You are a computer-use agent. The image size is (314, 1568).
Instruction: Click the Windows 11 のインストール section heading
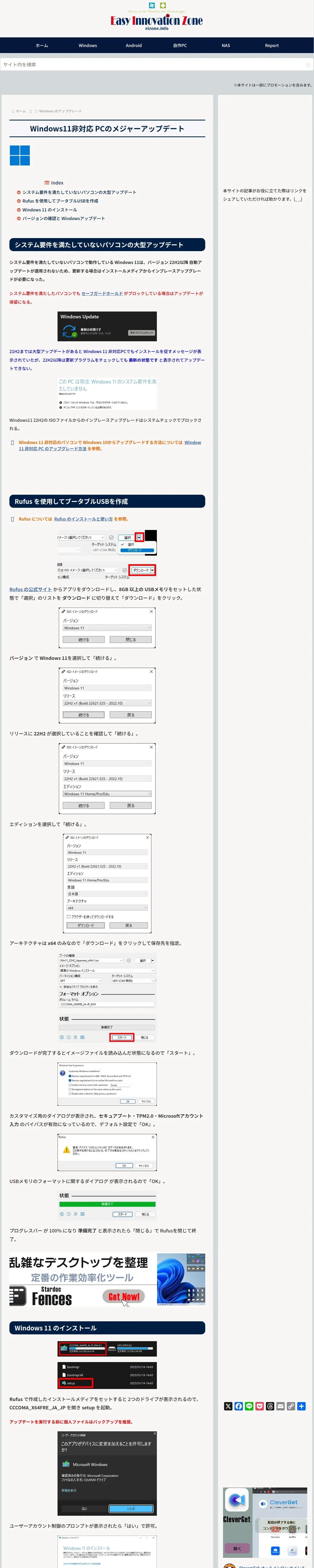[107, 1328]
